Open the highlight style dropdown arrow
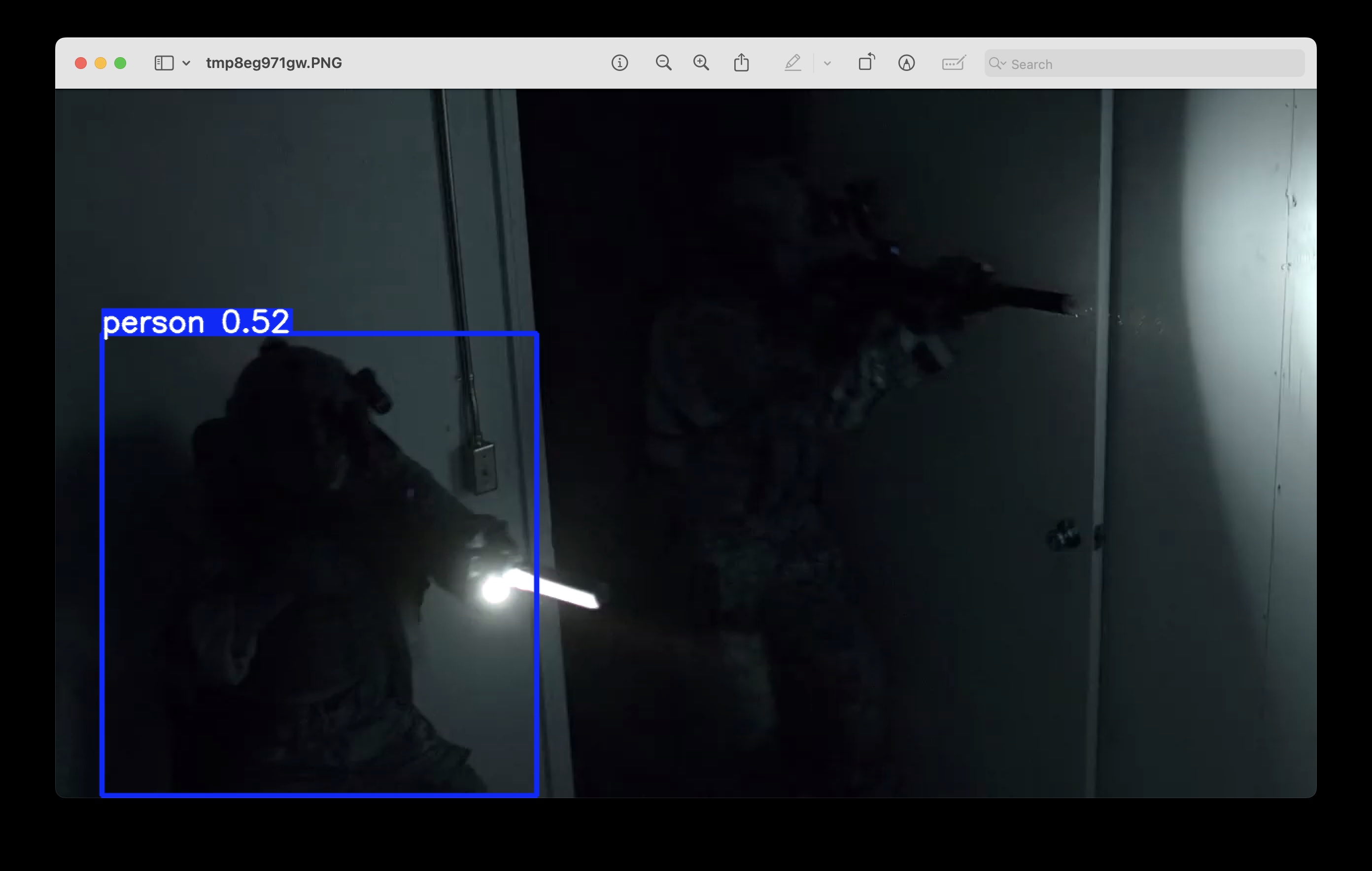 click(827, 63)
